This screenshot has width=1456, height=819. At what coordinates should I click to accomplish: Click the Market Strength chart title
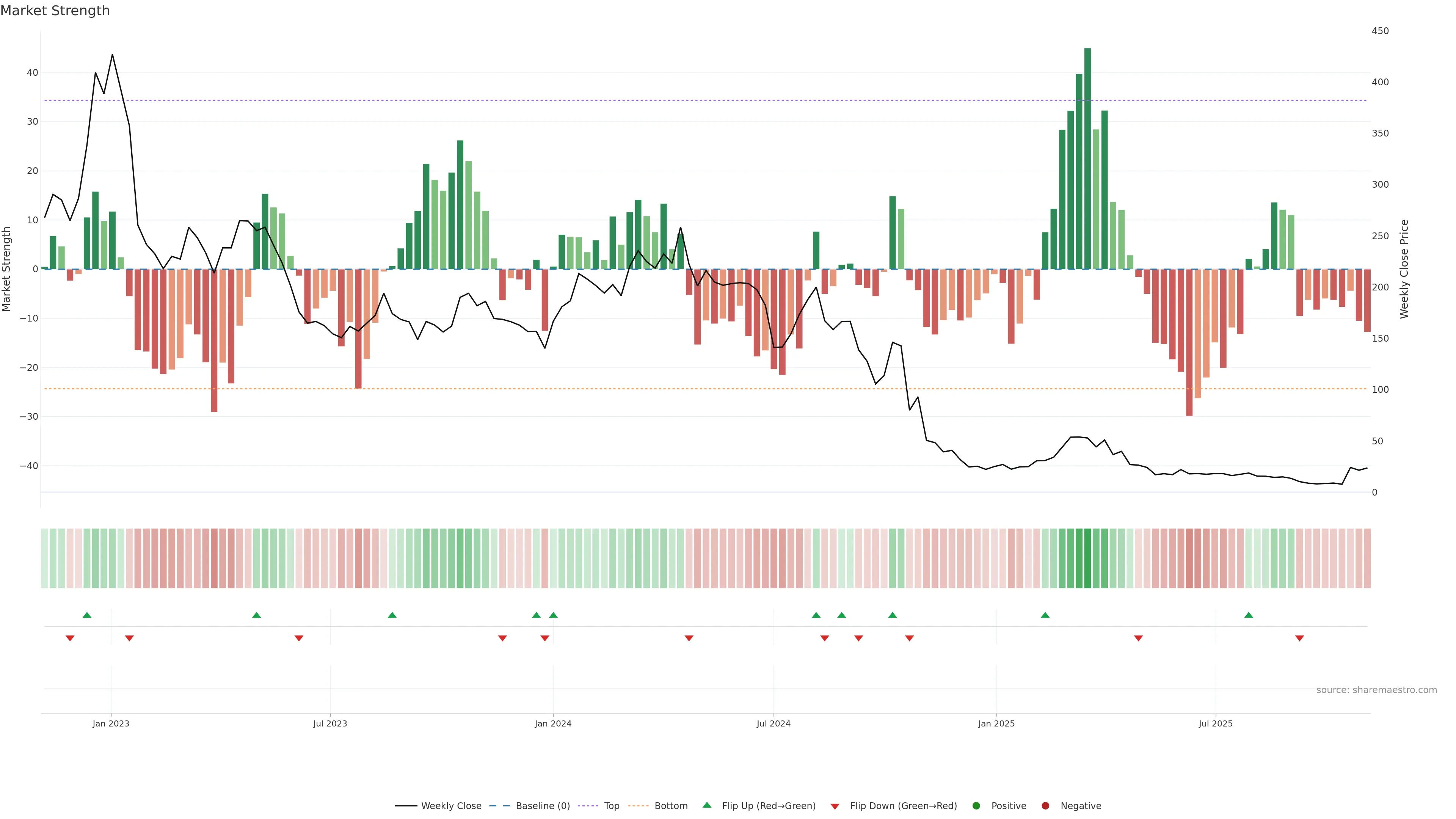coord(55,11)
